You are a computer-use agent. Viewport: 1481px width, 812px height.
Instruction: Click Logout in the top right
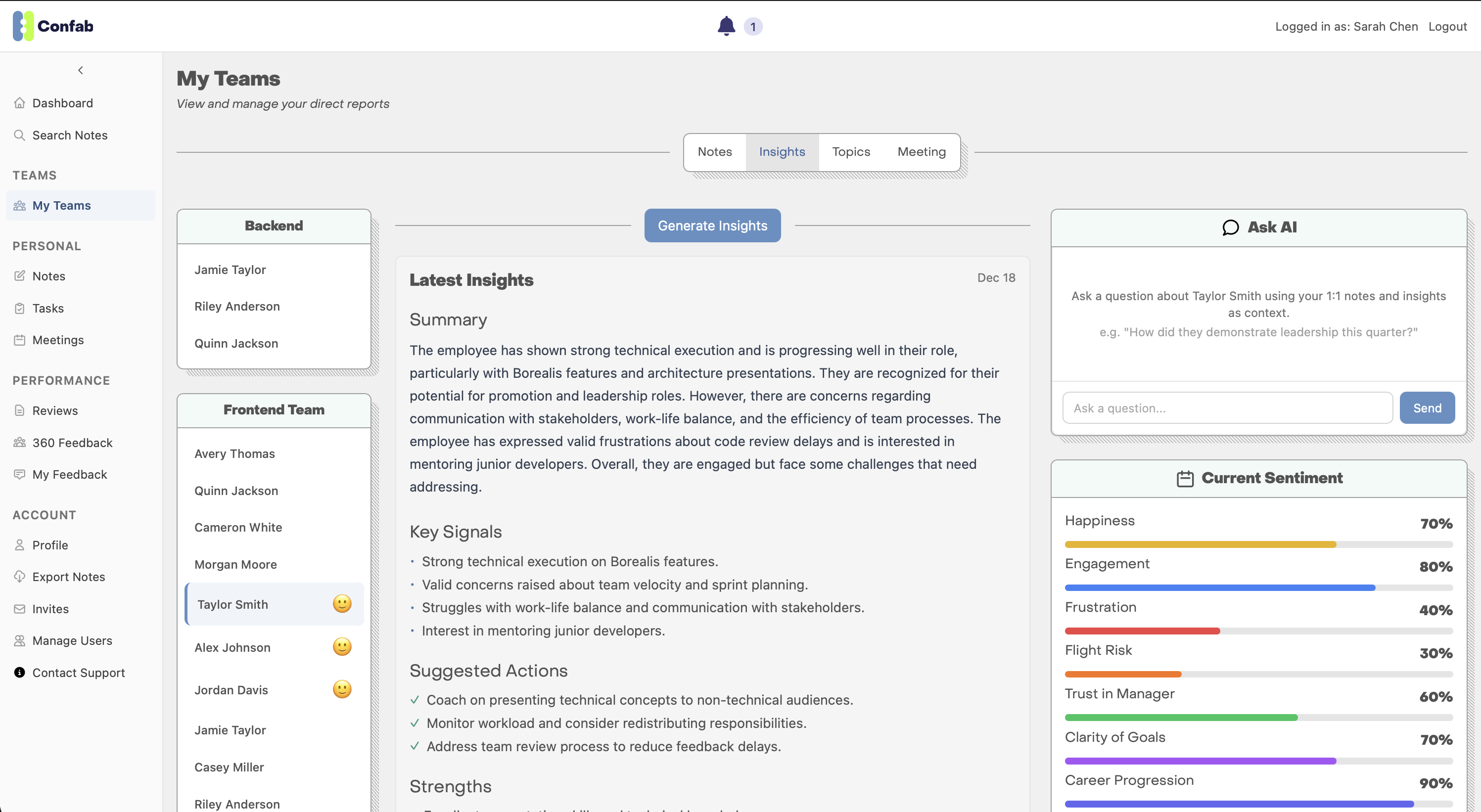tap(1448, 26)
